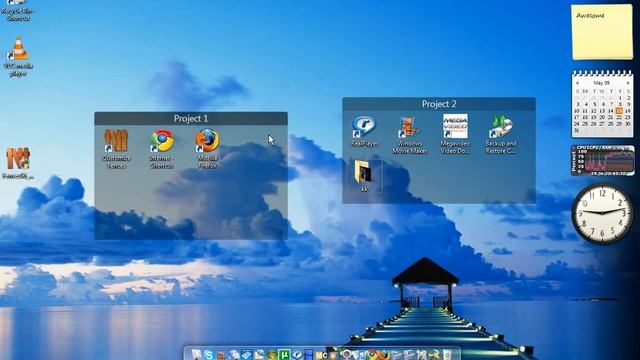Click the green uTorrent icon in the dock
This screenshot has width=640, height=360.
coord(284,355)
